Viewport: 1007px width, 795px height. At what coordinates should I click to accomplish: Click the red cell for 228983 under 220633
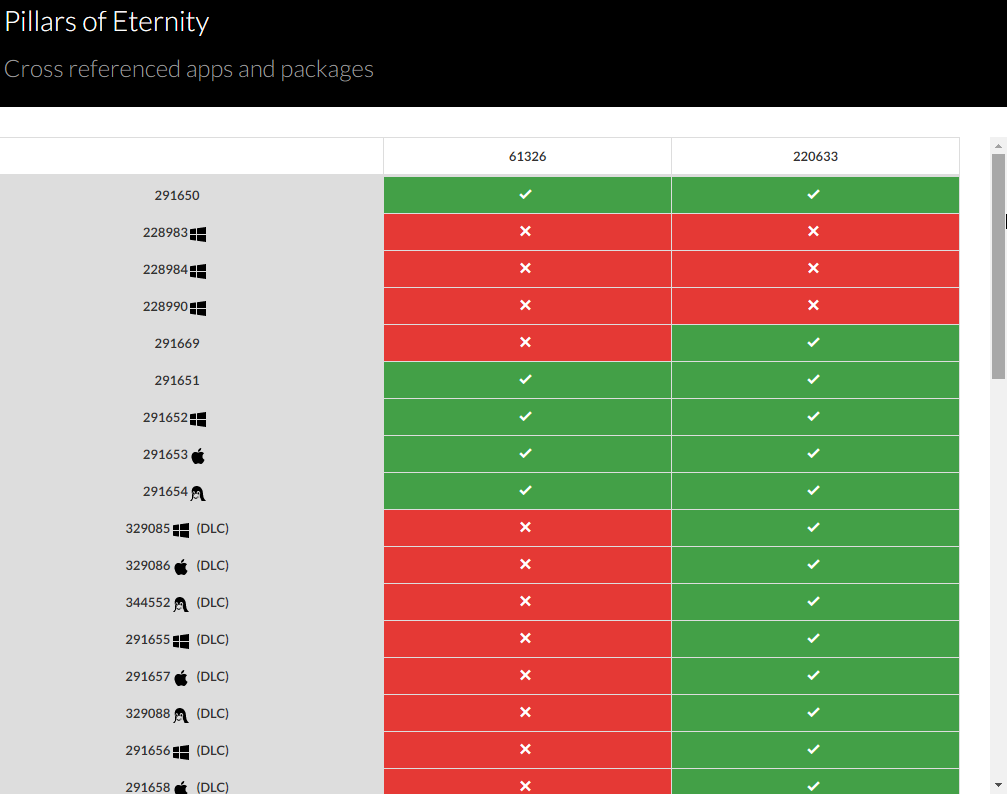coord(814,232)
